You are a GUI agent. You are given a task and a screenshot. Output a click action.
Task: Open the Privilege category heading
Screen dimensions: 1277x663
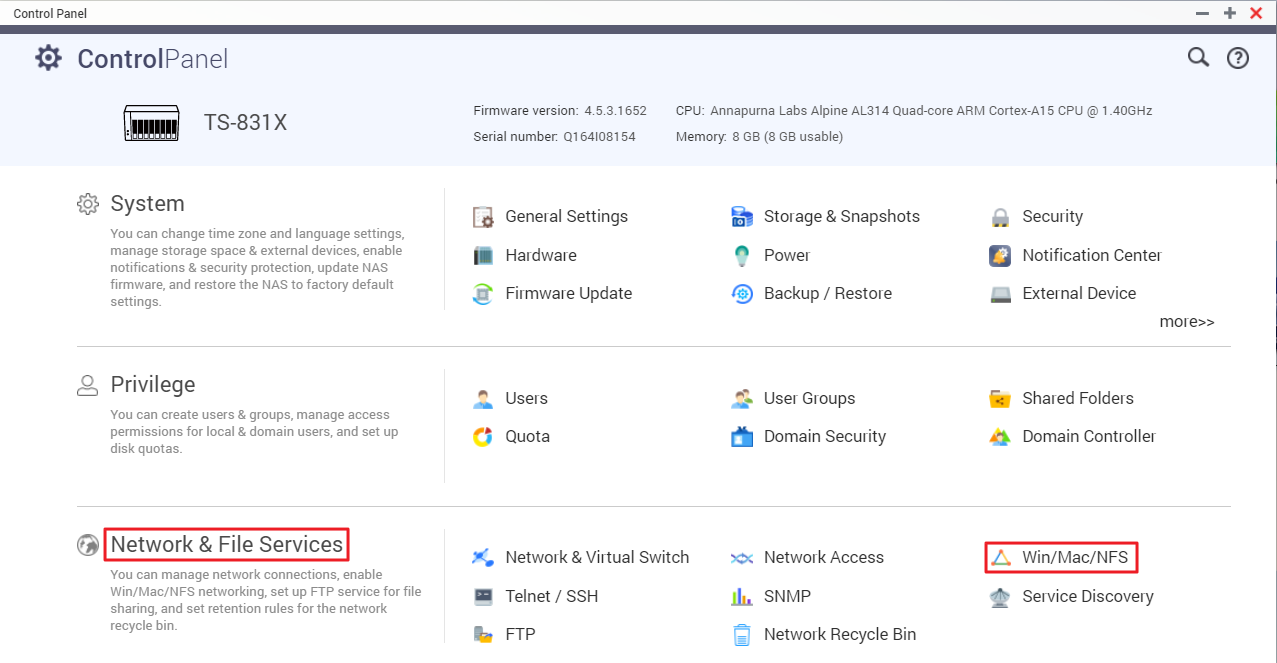pos(153,385)
